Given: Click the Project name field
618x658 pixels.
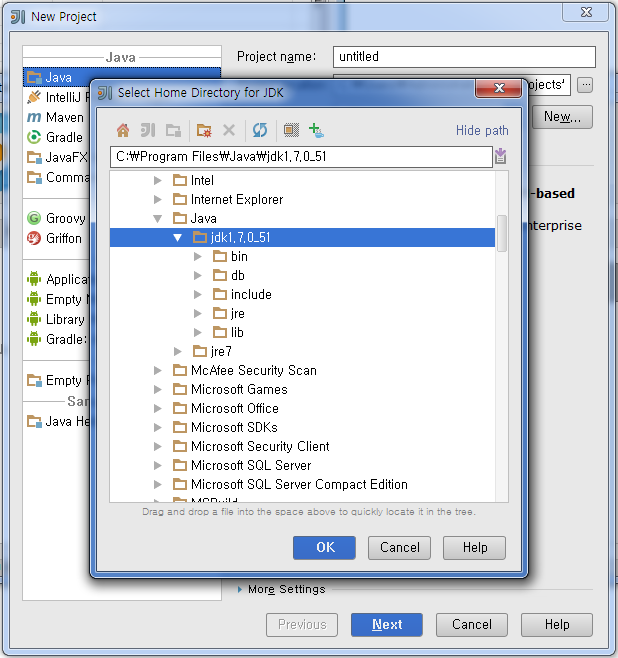Looking at the screenshot, I should (464, 57).
